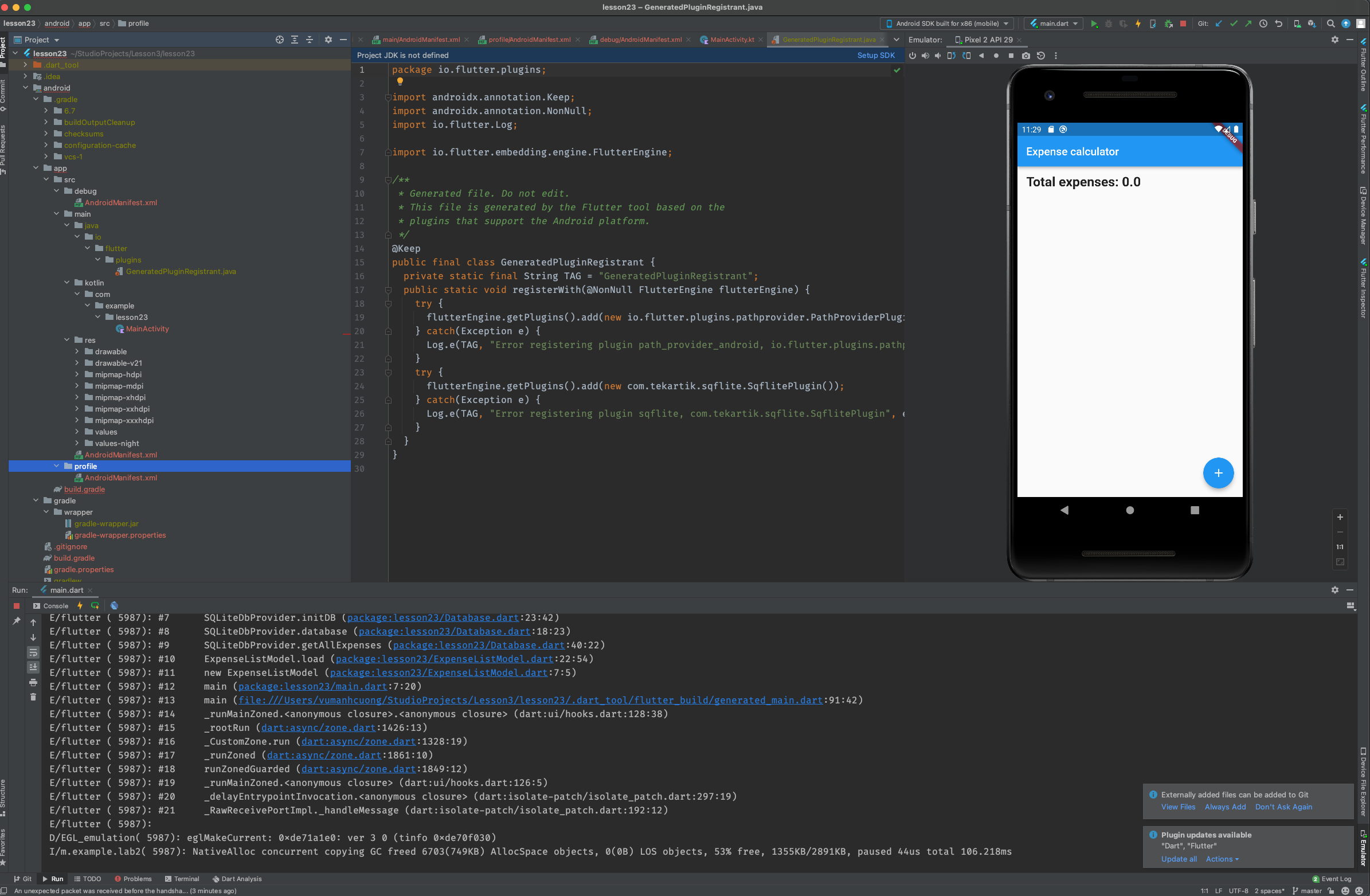Rotate the emulator left with the rotation icon
Viewport: 1370px width, 896px height.
coord(952,56)
